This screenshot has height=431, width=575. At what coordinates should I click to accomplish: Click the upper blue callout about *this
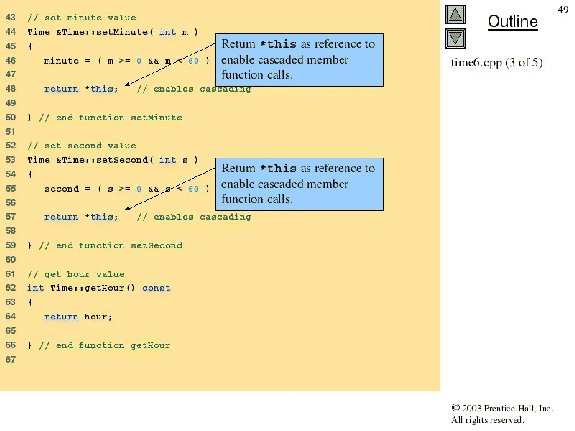[x=299, y=60]
